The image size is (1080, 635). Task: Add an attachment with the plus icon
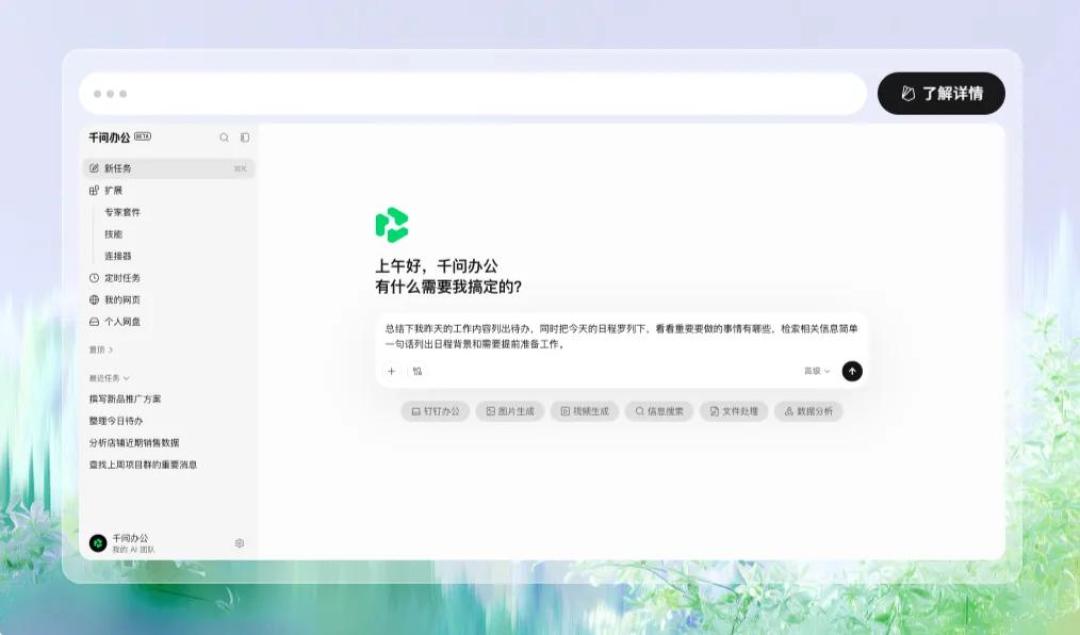(x=391, y=371)
